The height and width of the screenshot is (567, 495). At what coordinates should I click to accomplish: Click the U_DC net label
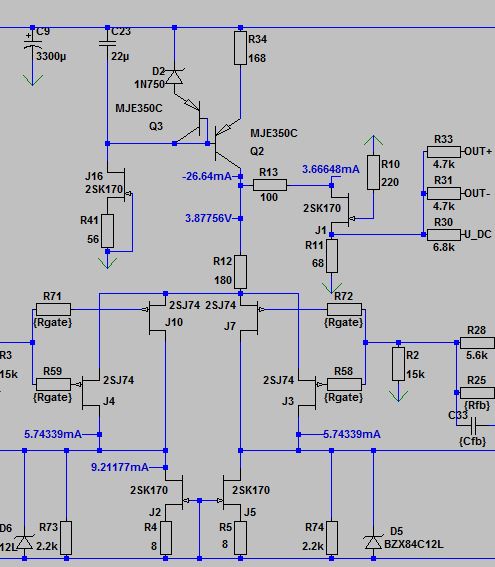click(478, 235)
